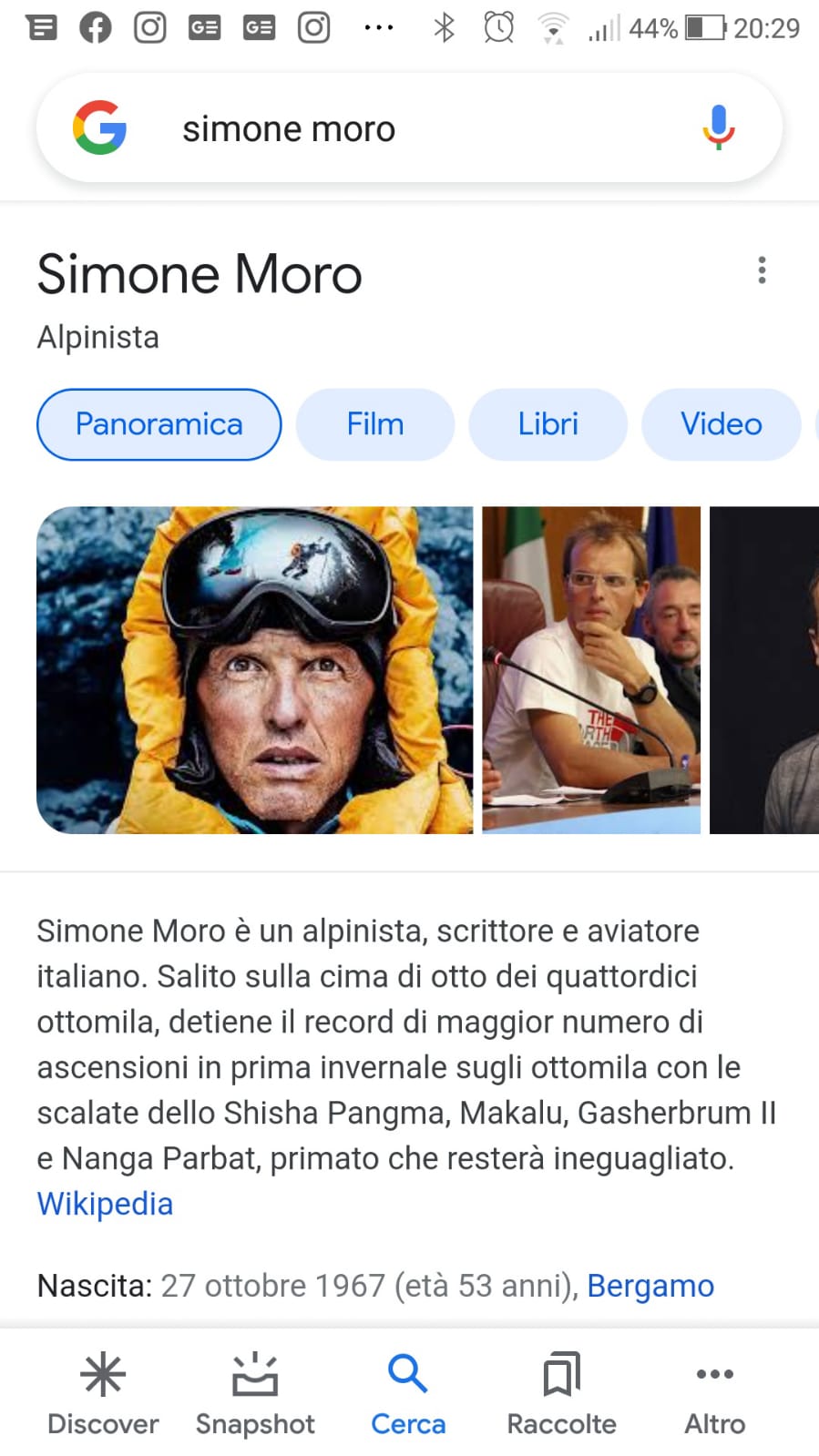
Task: Open Raccolte bookmarks icon
Action: [561, 1374]
